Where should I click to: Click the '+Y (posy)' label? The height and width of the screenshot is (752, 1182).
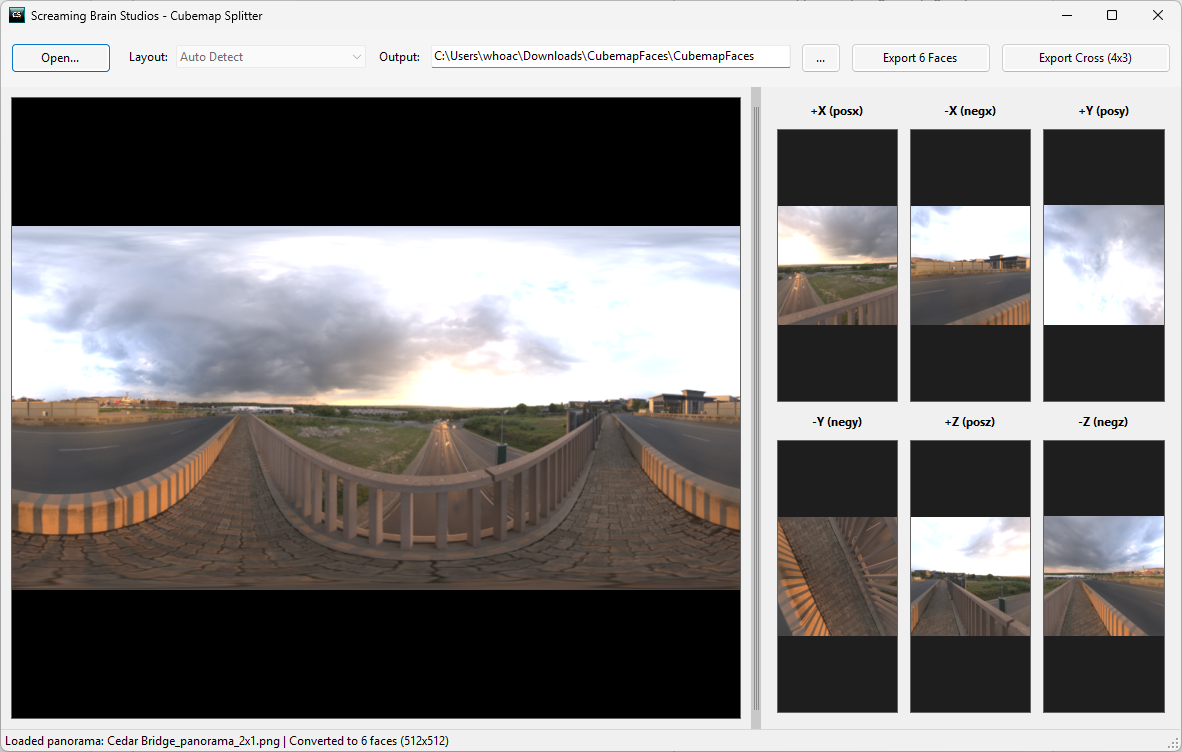(x=1104, y=111)
